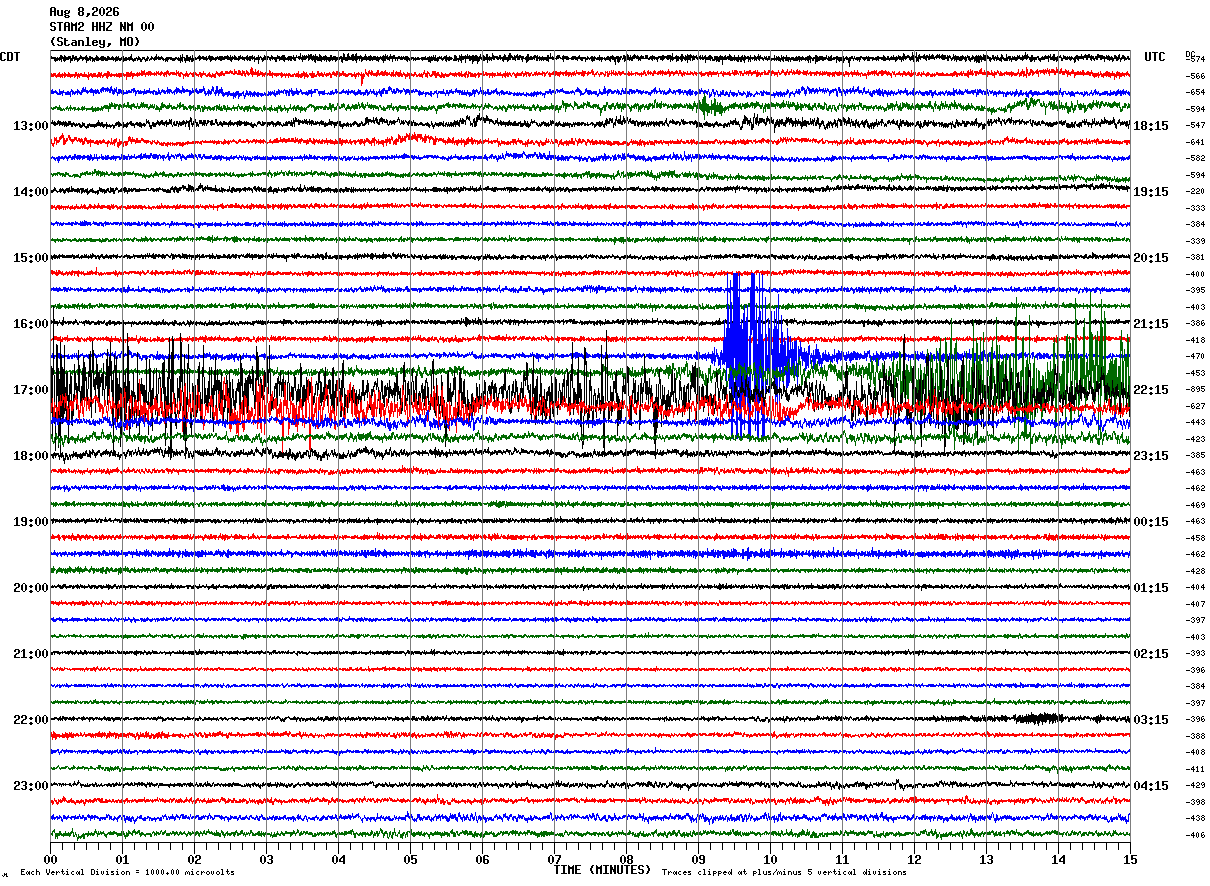
Task: Select the 14:00 CDT time label
Action: pos(31,191)
